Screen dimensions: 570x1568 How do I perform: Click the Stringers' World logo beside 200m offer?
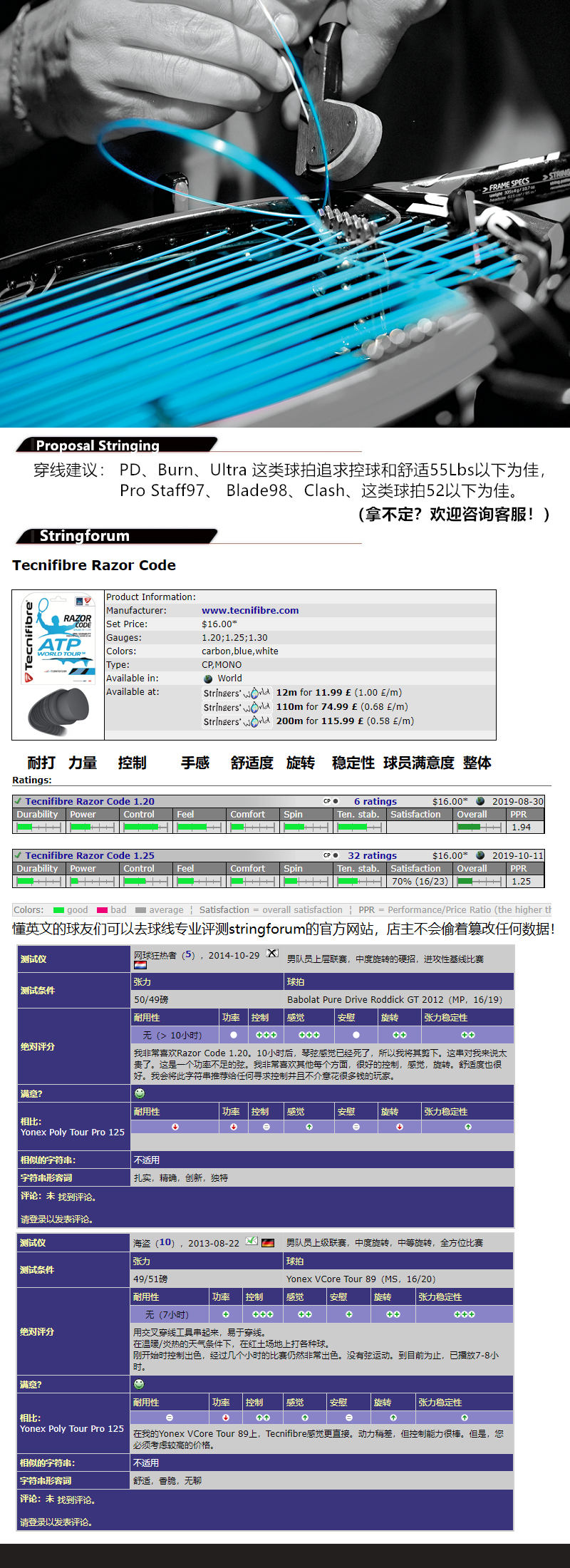coord(237,721)
